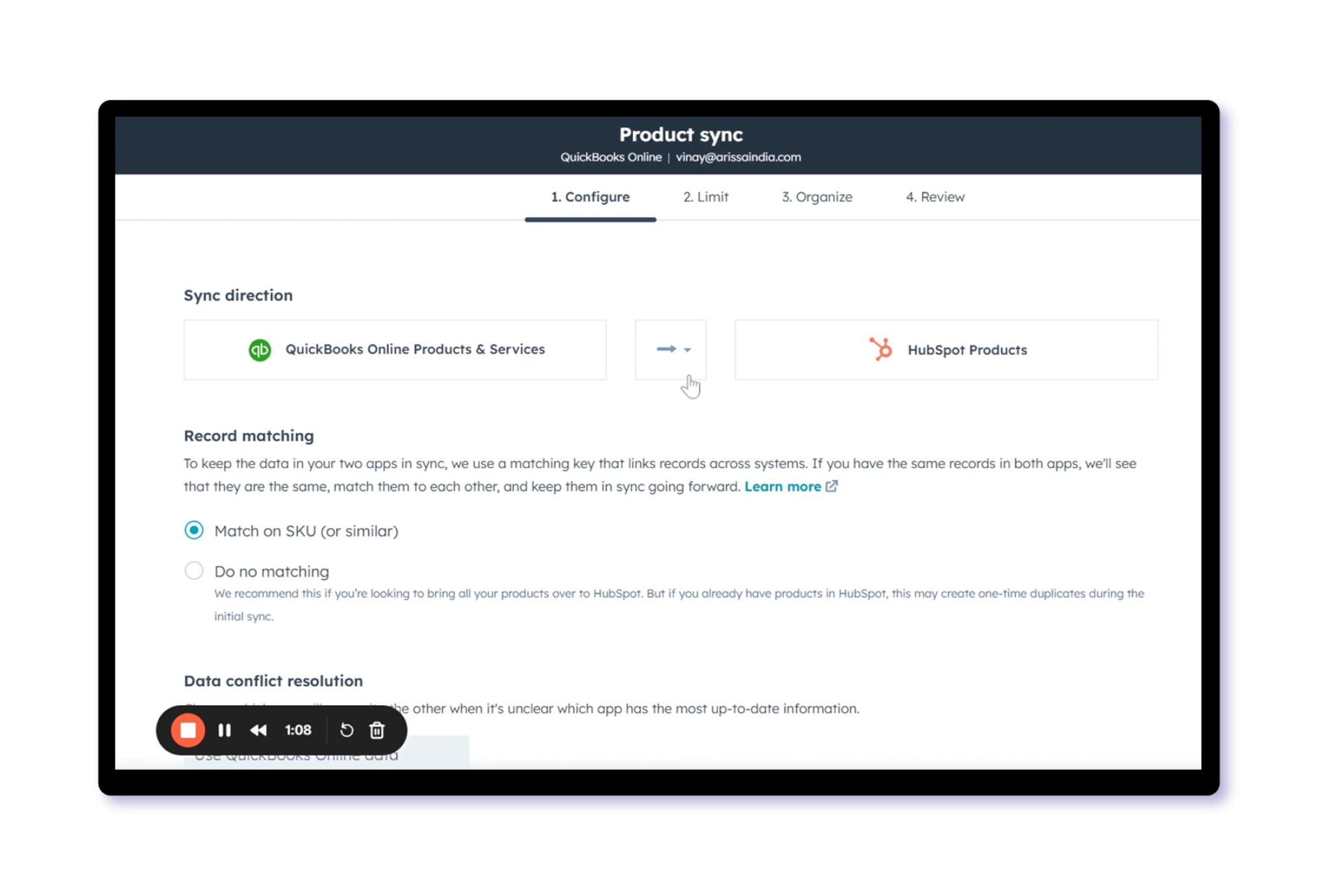Click the sync direction arrow icon
The width and height of the screenshot is (1320, 896).
pyautogui.click(x=666, y=349)
